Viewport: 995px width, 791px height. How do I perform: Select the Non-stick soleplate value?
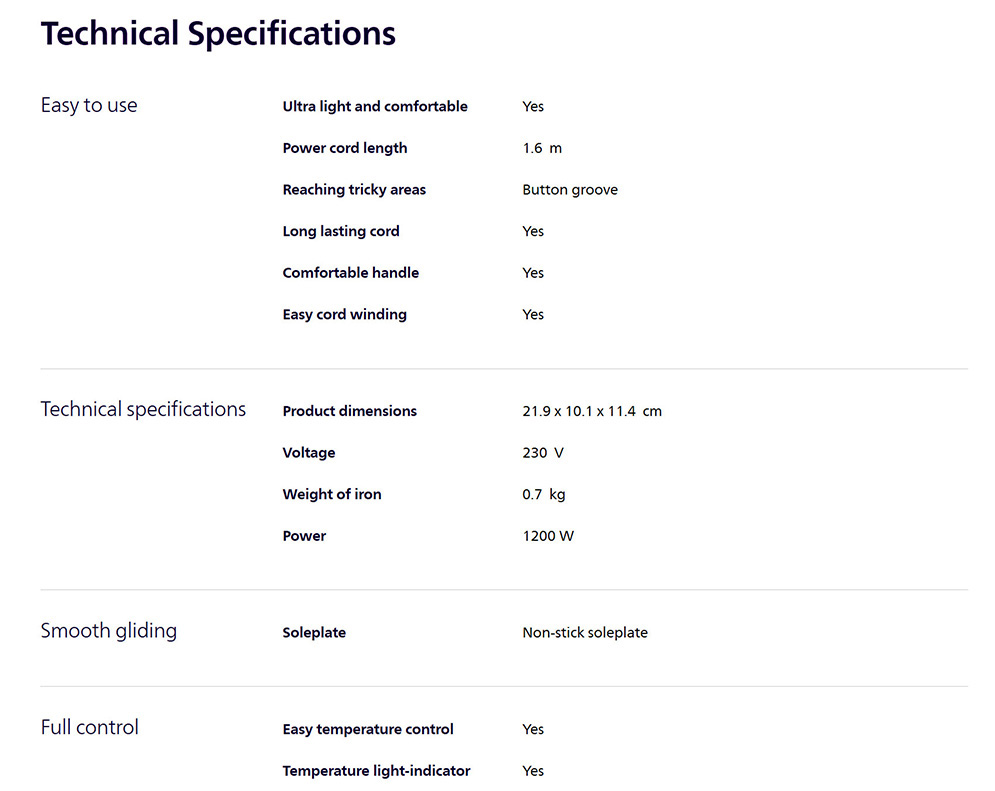(x=585, y=633)
